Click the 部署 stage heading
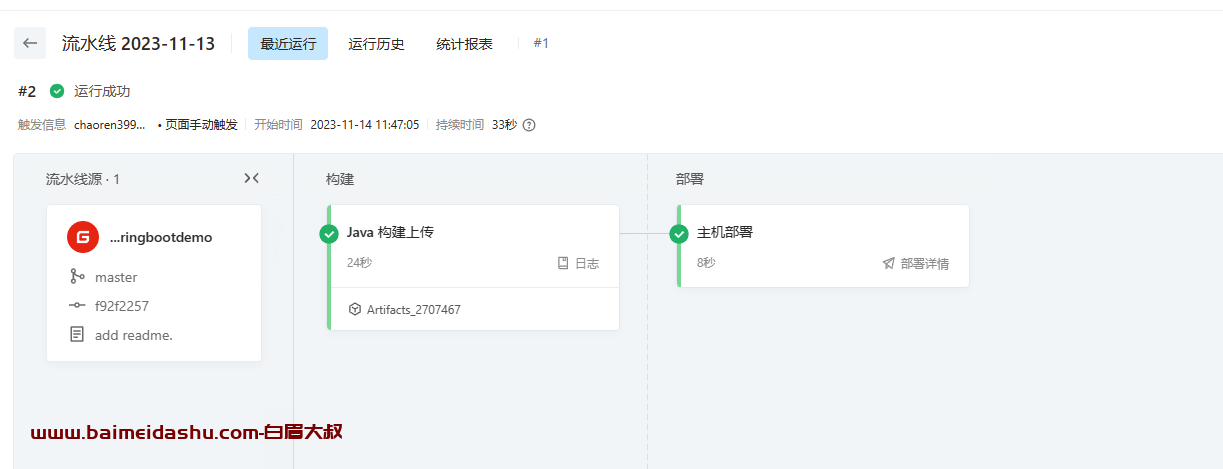This screenshot has width=1223, height=469. click(690, 179)
